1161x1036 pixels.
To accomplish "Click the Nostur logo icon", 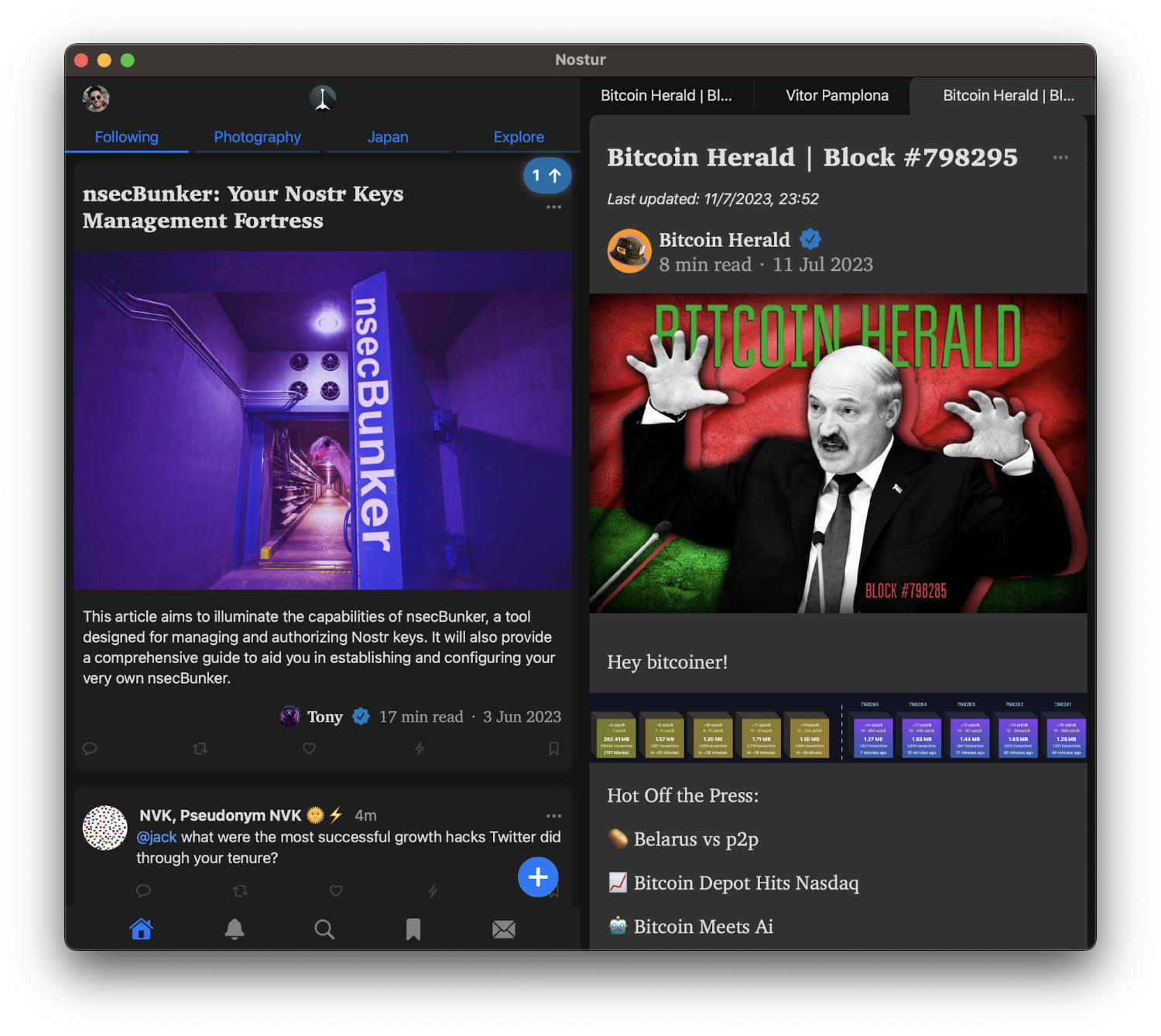I will [323, 98].
